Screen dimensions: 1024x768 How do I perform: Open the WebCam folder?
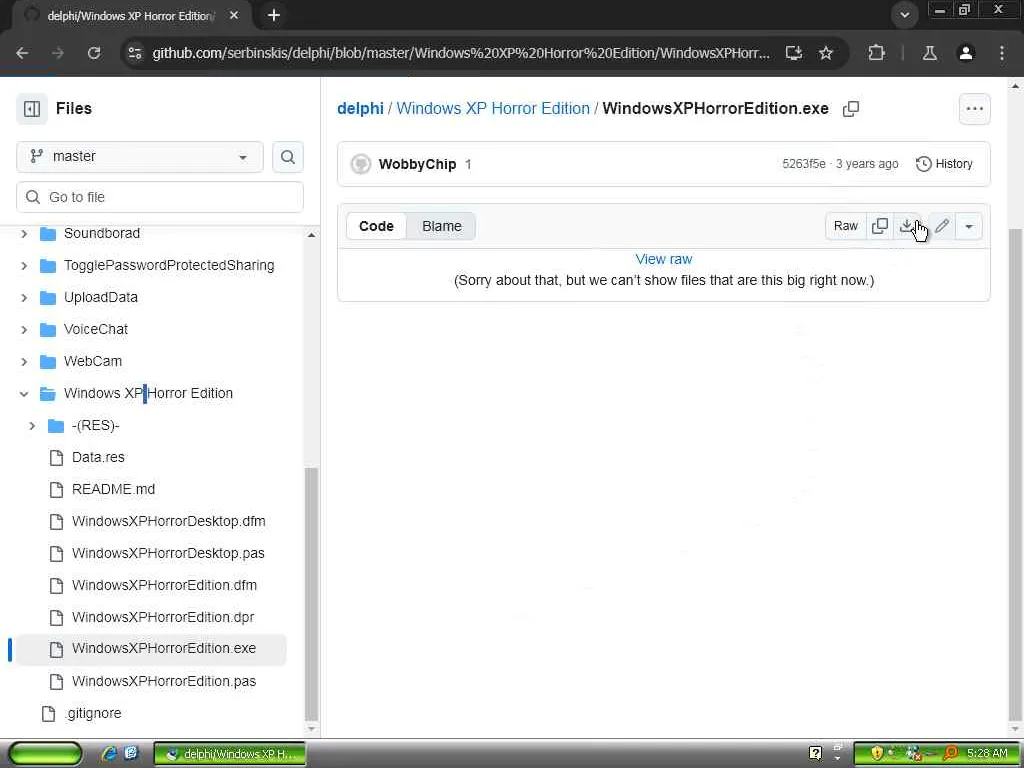(93, 361)
